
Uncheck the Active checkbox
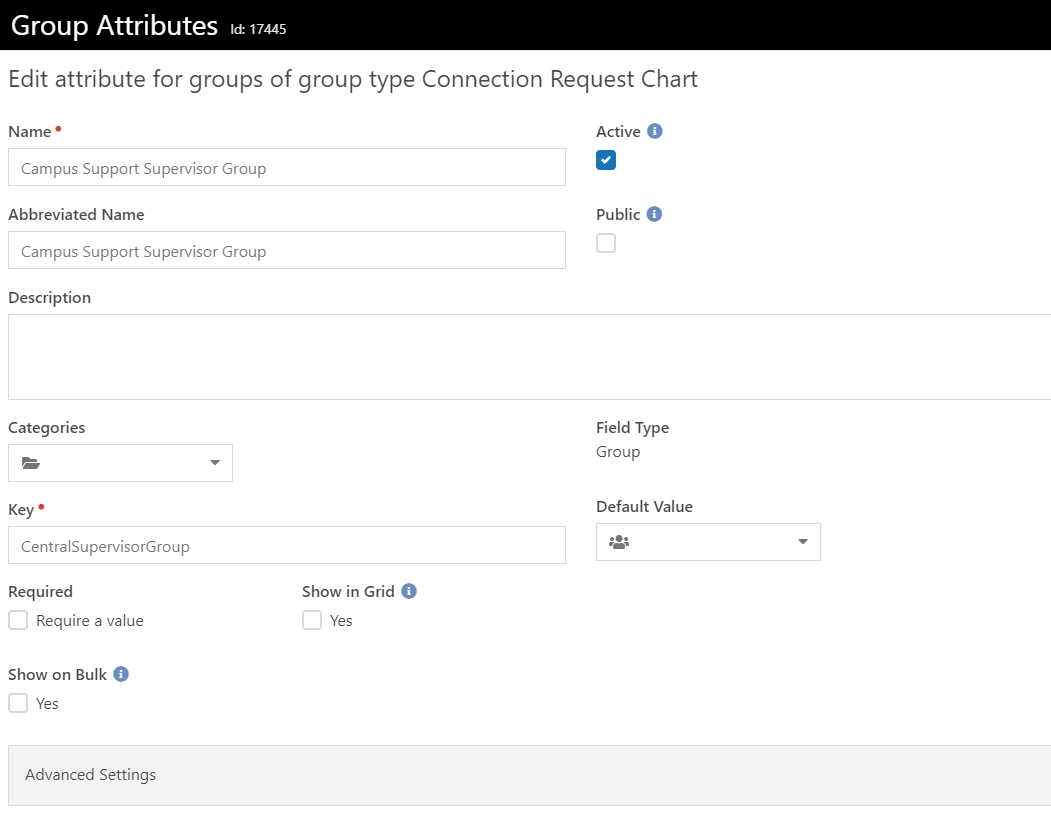(606, 160)
